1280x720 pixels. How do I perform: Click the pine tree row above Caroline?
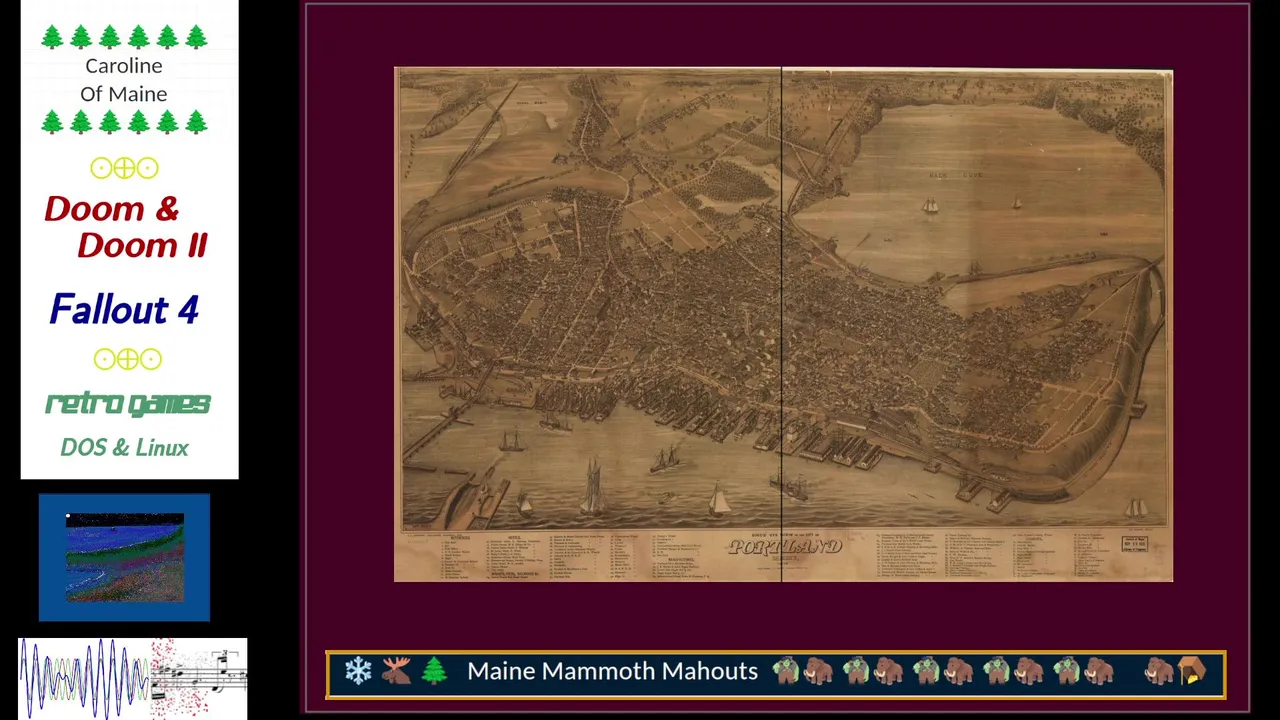[x=124, y=37]
